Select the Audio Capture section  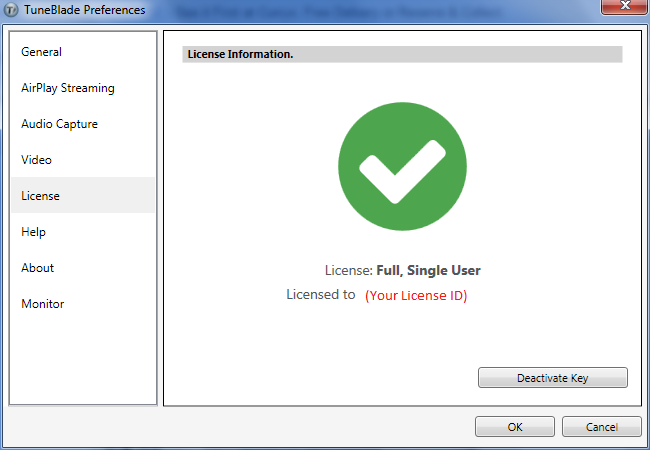[83, 124]
